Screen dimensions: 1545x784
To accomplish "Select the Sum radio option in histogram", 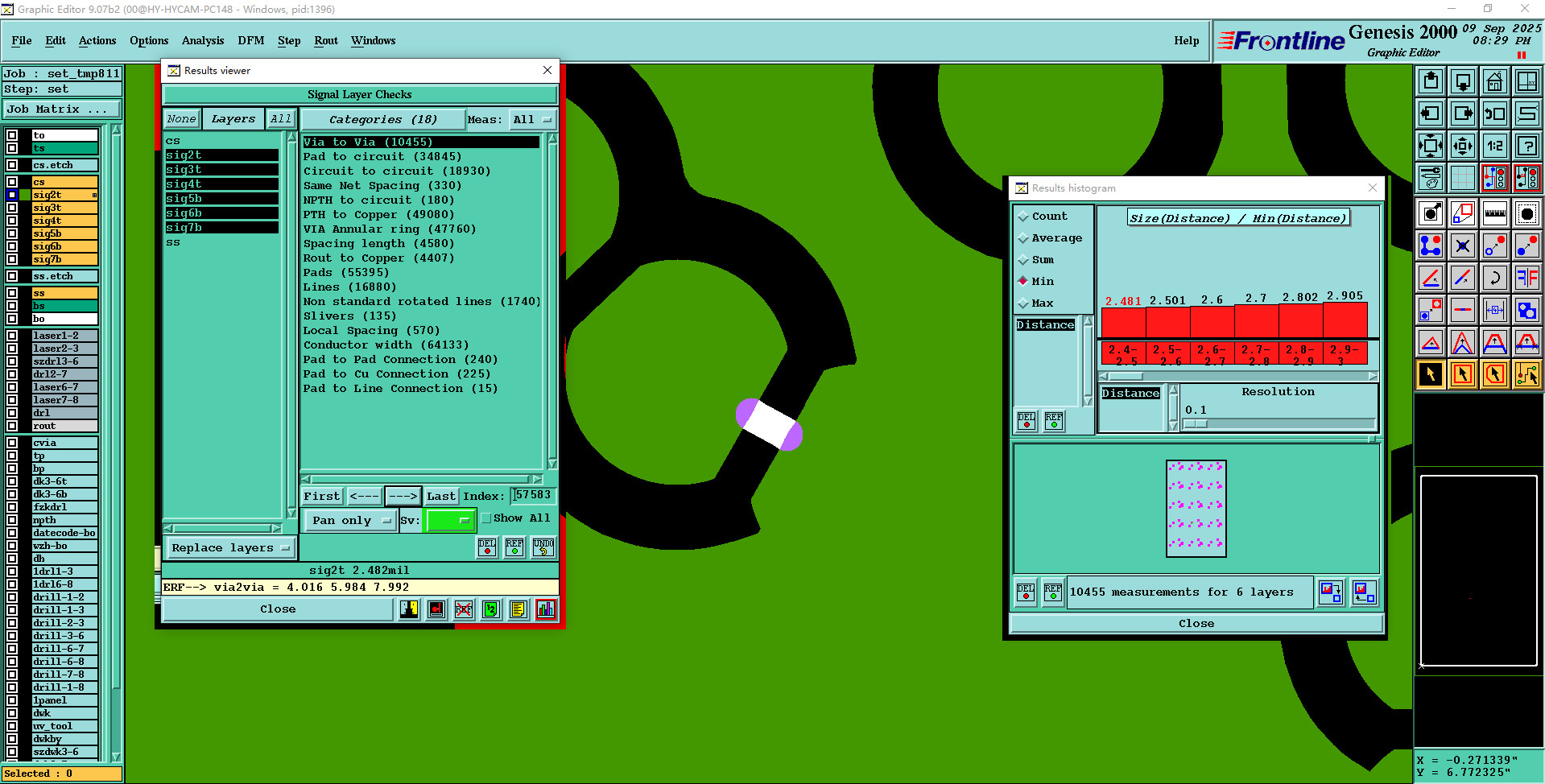I will pyautogui.click(x=1023, y=260).
